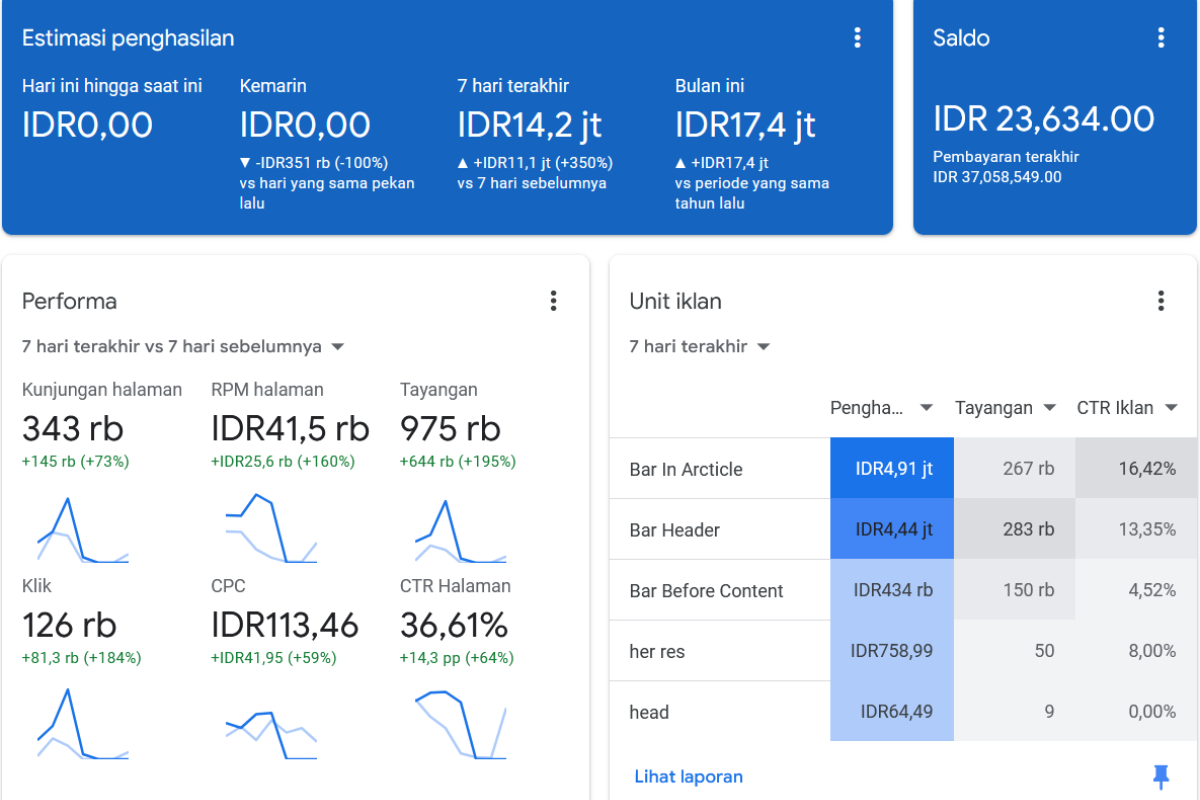Click the Bulan ini IDR17,4 jt figure
1200x800 pixels.
745,125
